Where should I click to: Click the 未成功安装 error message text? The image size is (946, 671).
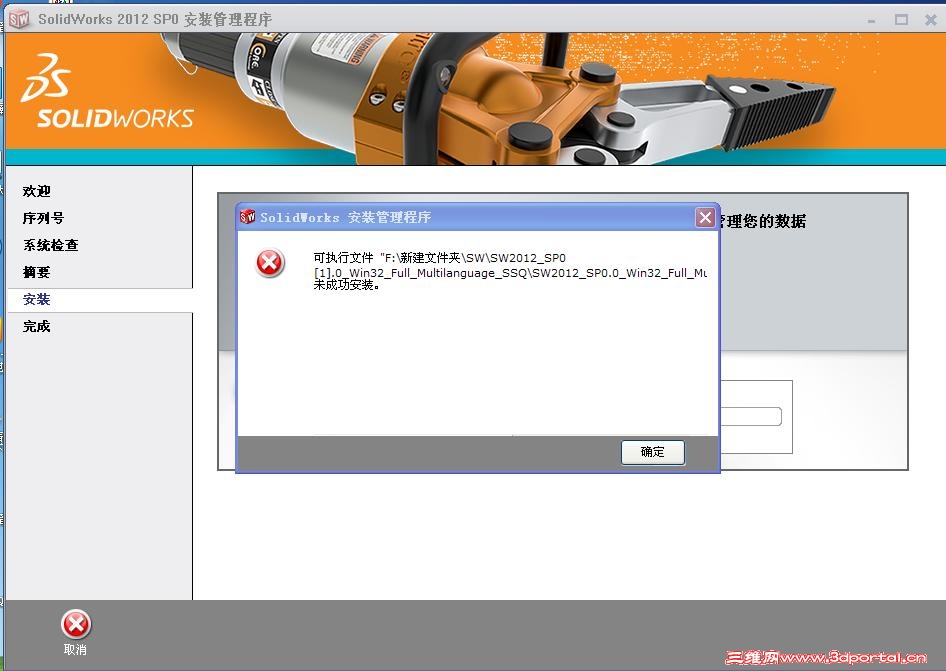click(x=346, y=285)
